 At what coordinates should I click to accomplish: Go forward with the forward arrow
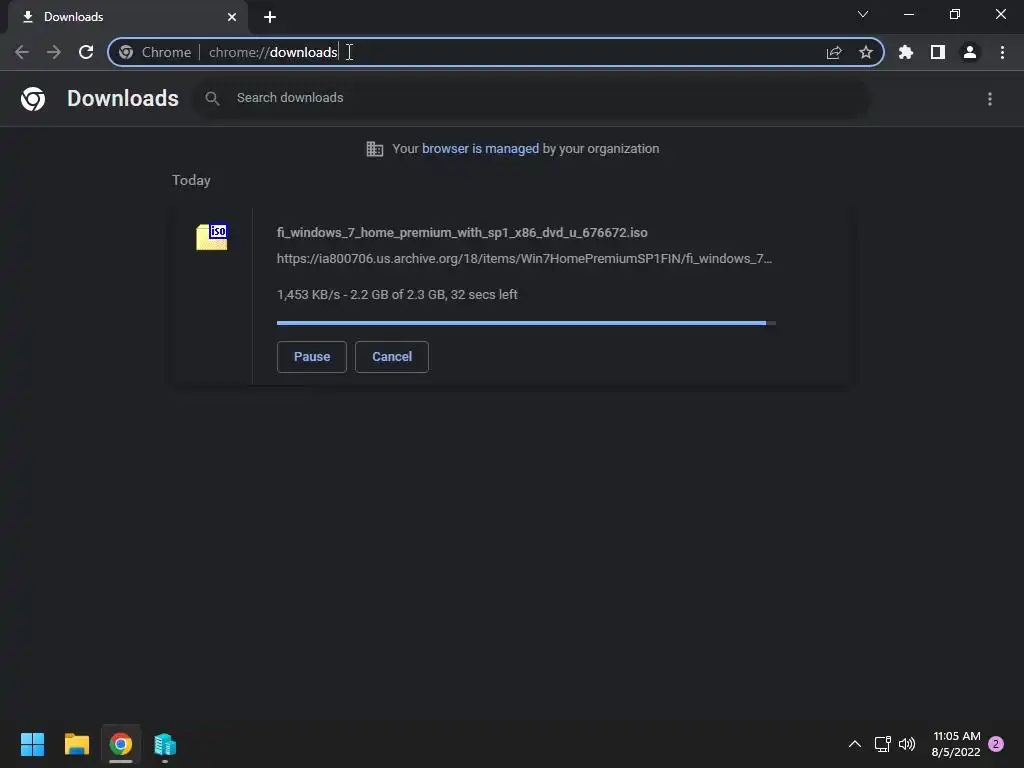(54, 52)
